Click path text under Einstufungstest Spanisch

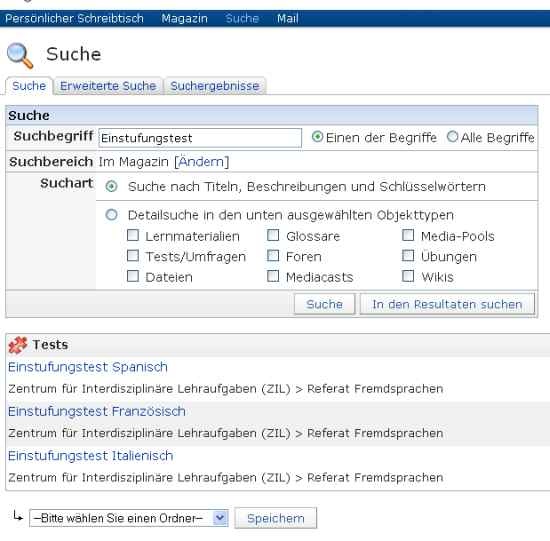pos(226,389)
